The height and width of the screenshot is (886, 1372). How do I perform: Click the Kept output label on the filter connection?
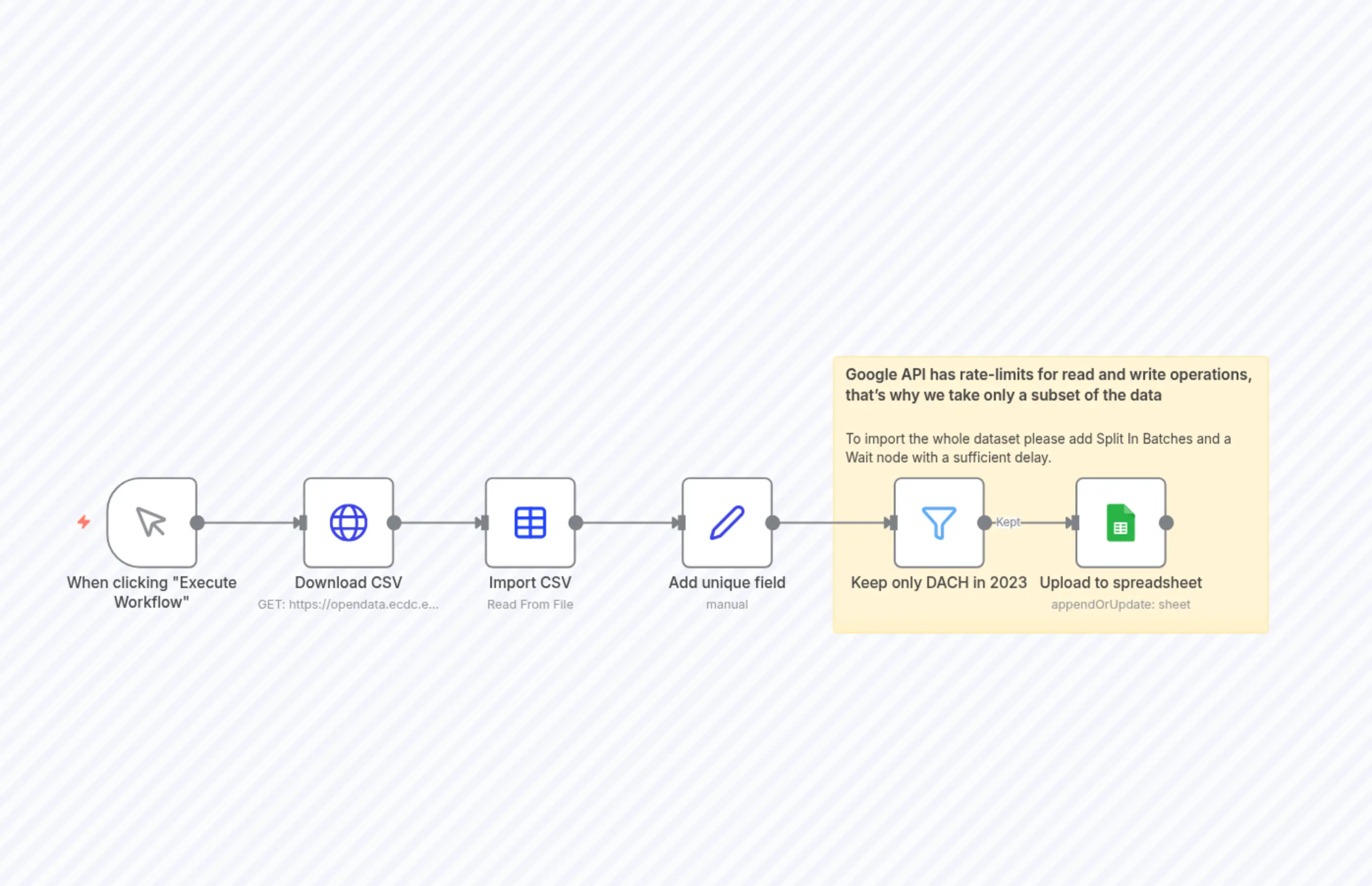tap(1008, 522)
